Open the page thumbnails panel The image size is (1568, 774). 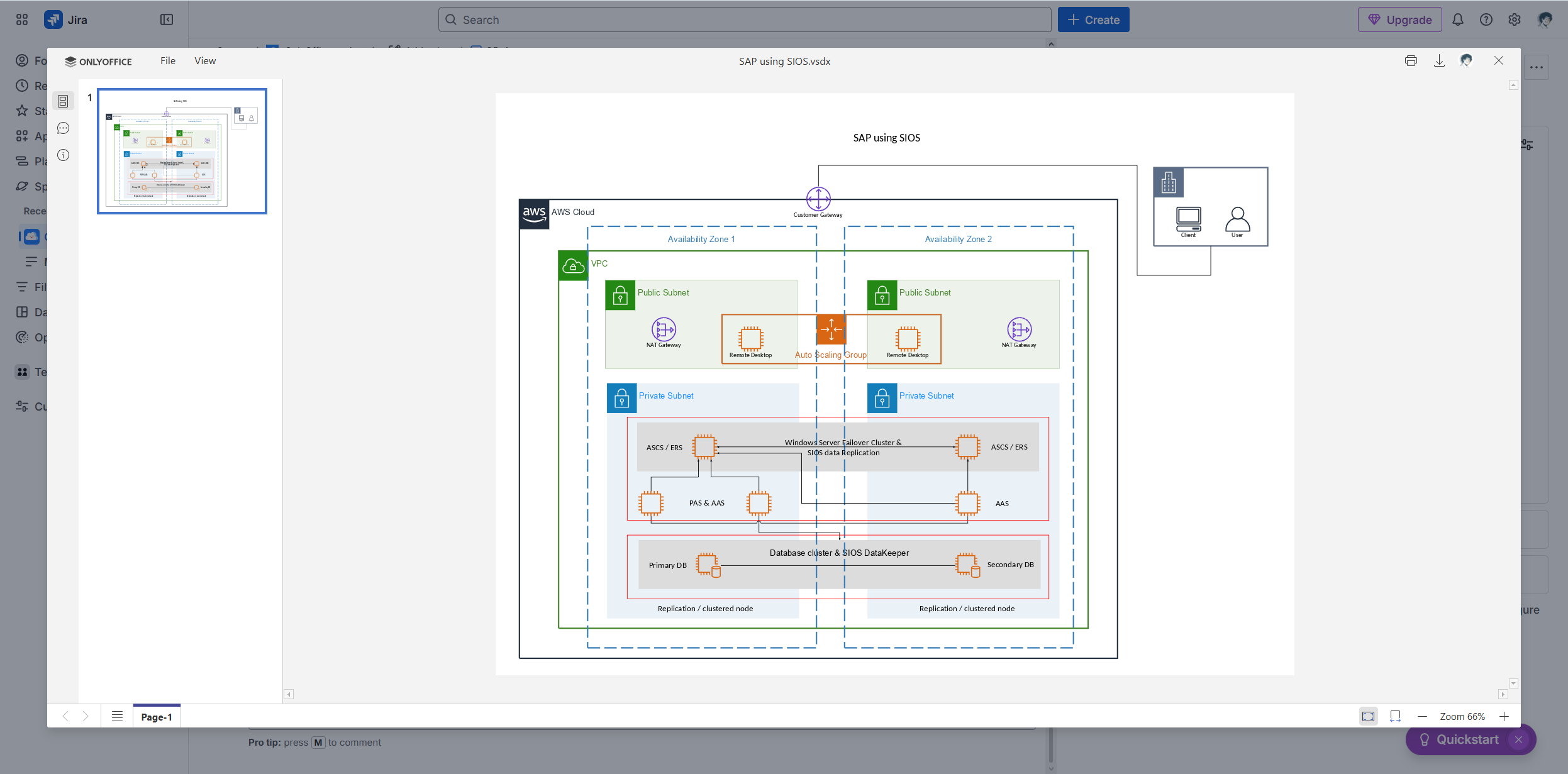pos(63,101)
